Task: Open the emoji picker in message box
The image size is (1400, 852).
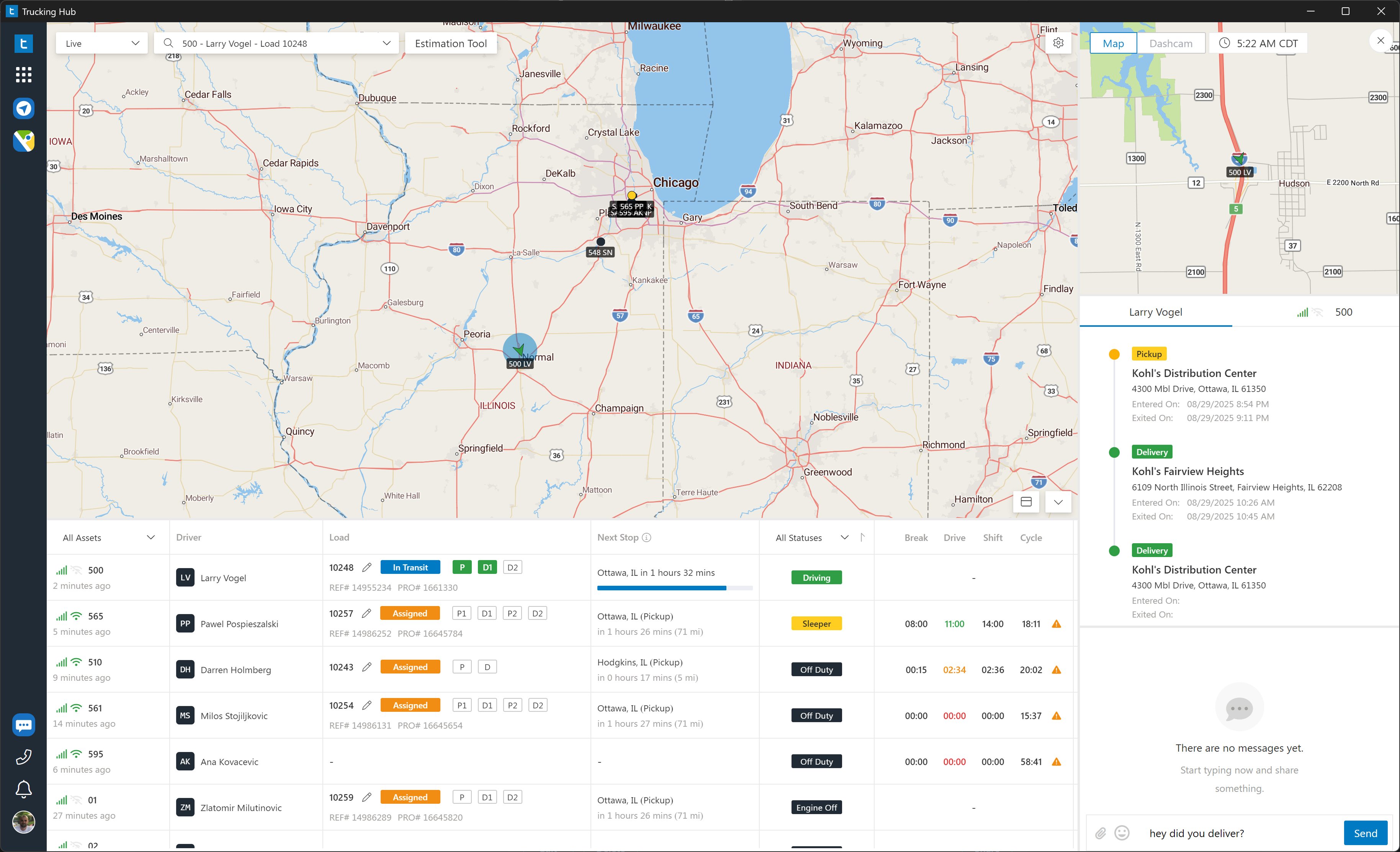Action: click(x=1122, y=833)
